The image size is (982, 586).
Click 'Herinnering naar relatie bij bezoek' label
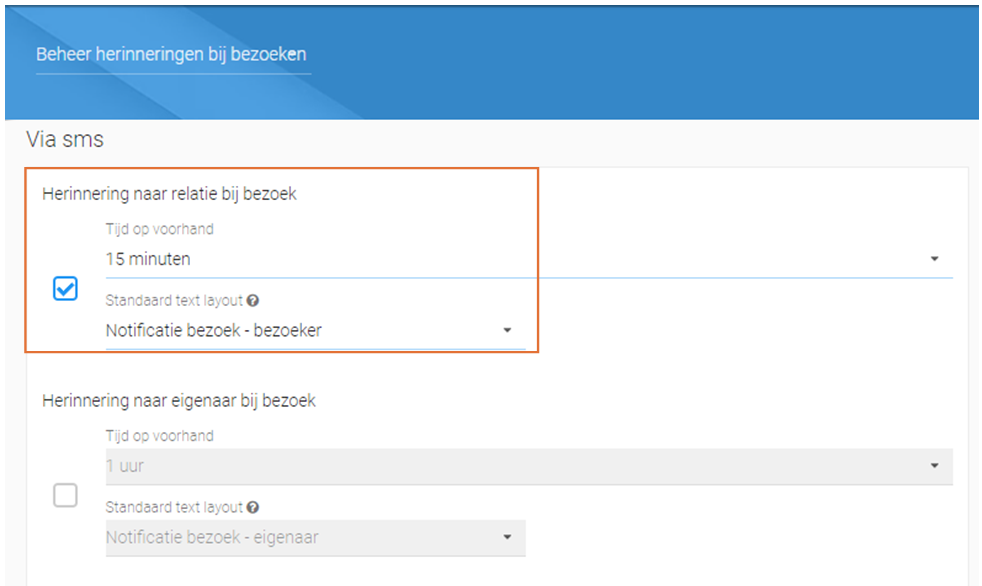point(169,194)
